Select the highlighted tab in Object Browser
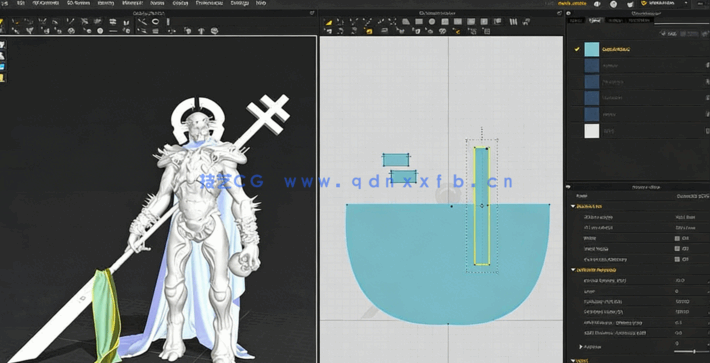The width and height of the screenshot is (710, 363). 595,20
